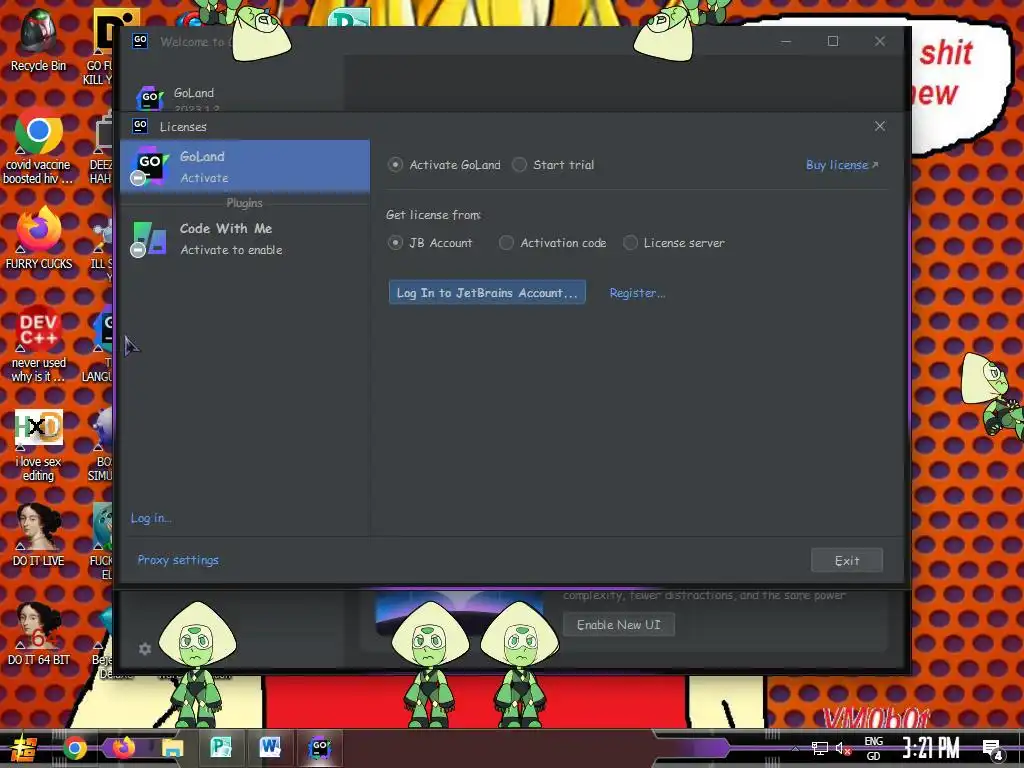Click the Code With Me plugin icon

click(x=149, y=238)
